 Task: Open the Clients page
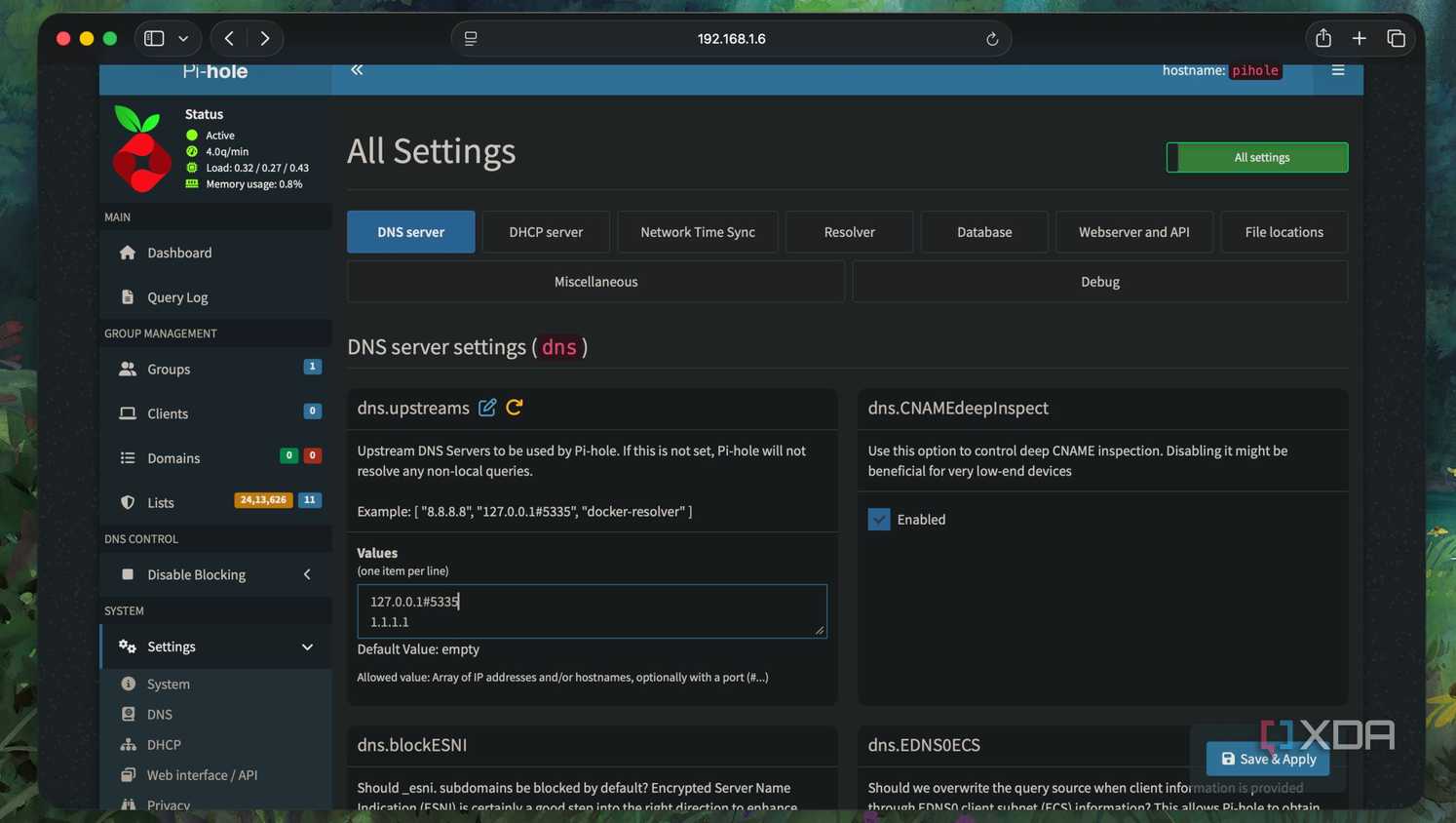click(215, 413)
